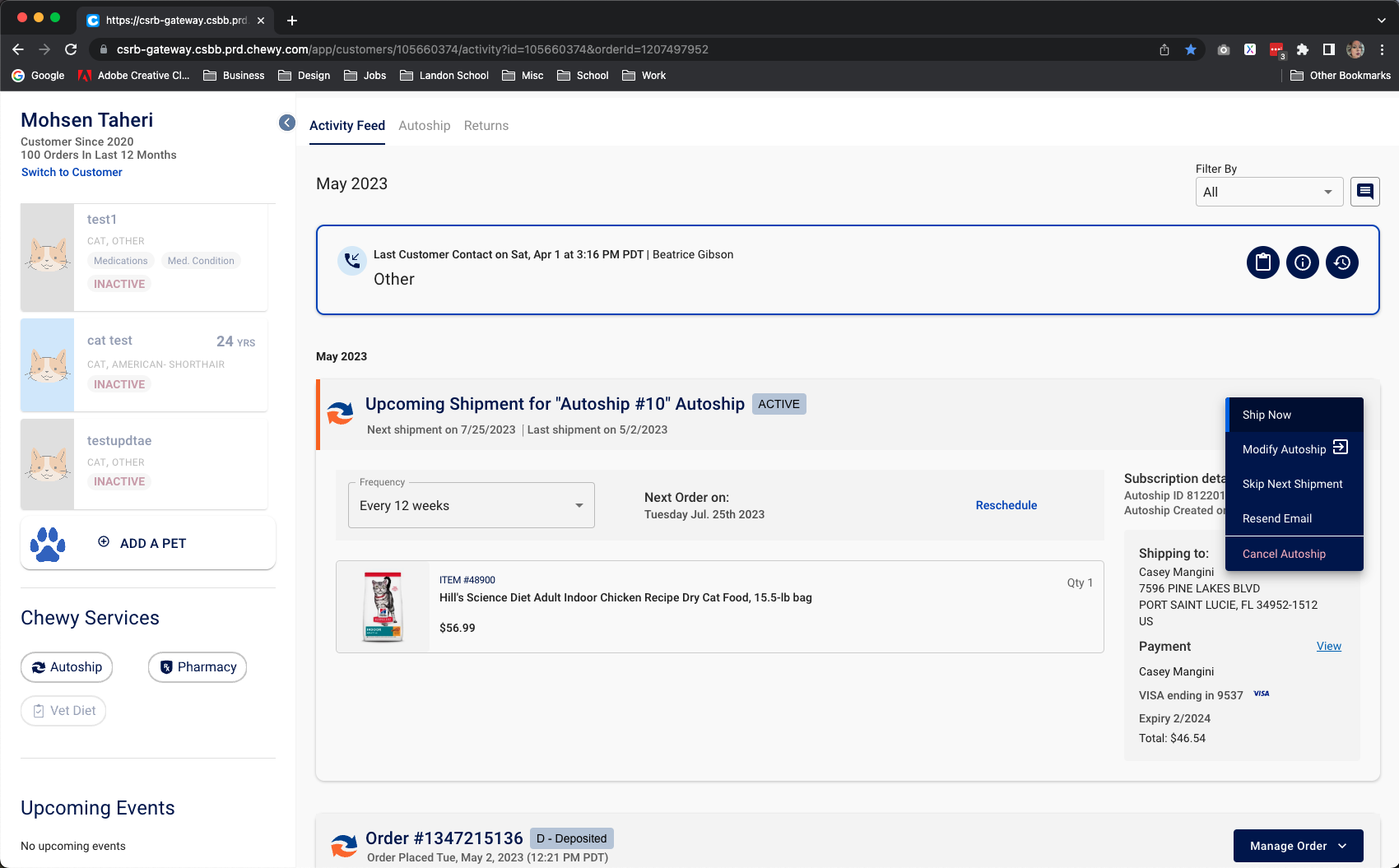Open the Business bookmarks folder
Image resolution: width=1399 pixels, height=868 pixels.
tap(234, 75)
